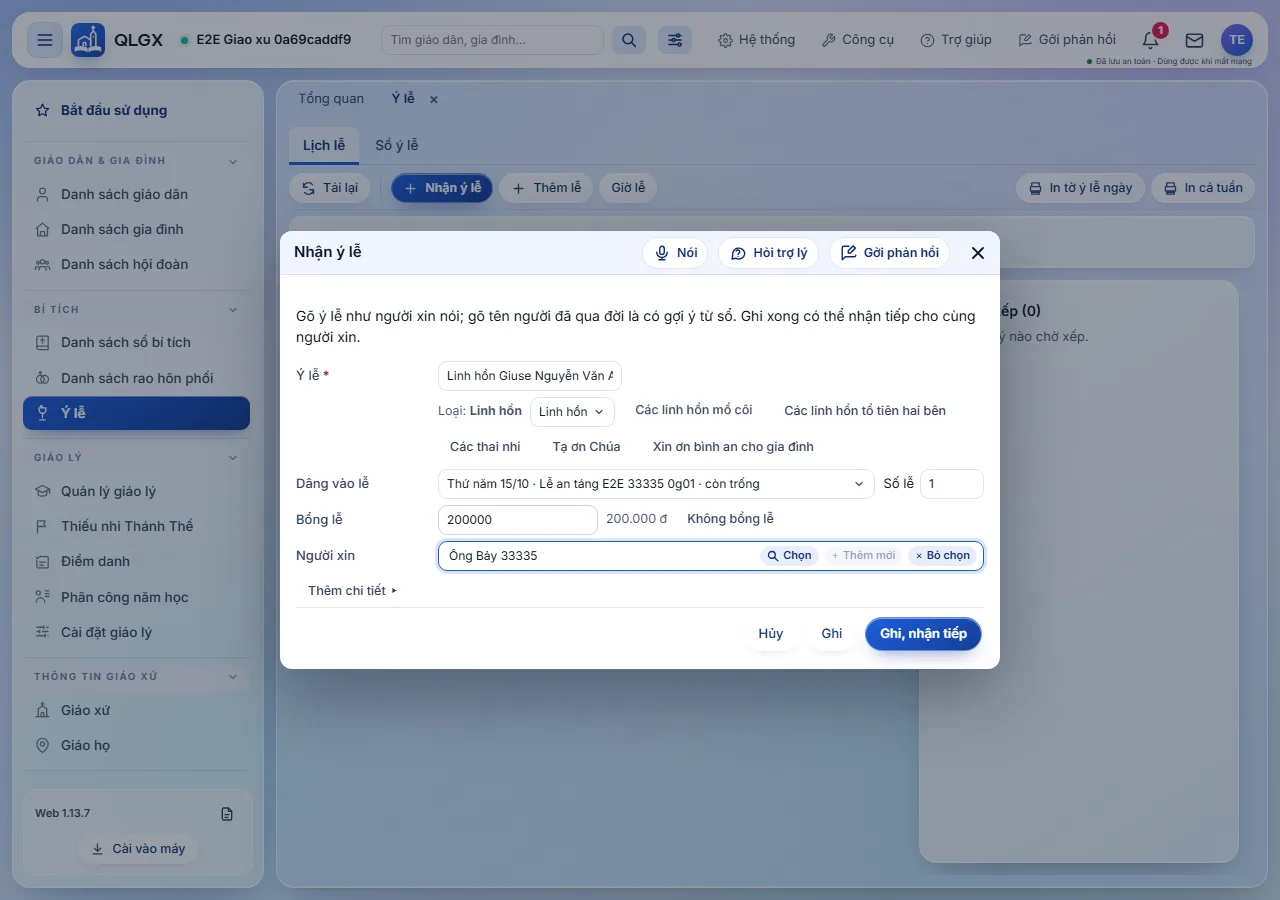Select the Không bổng lễ option
This screenshot has height=900, width=1280.
click(731, 519)
